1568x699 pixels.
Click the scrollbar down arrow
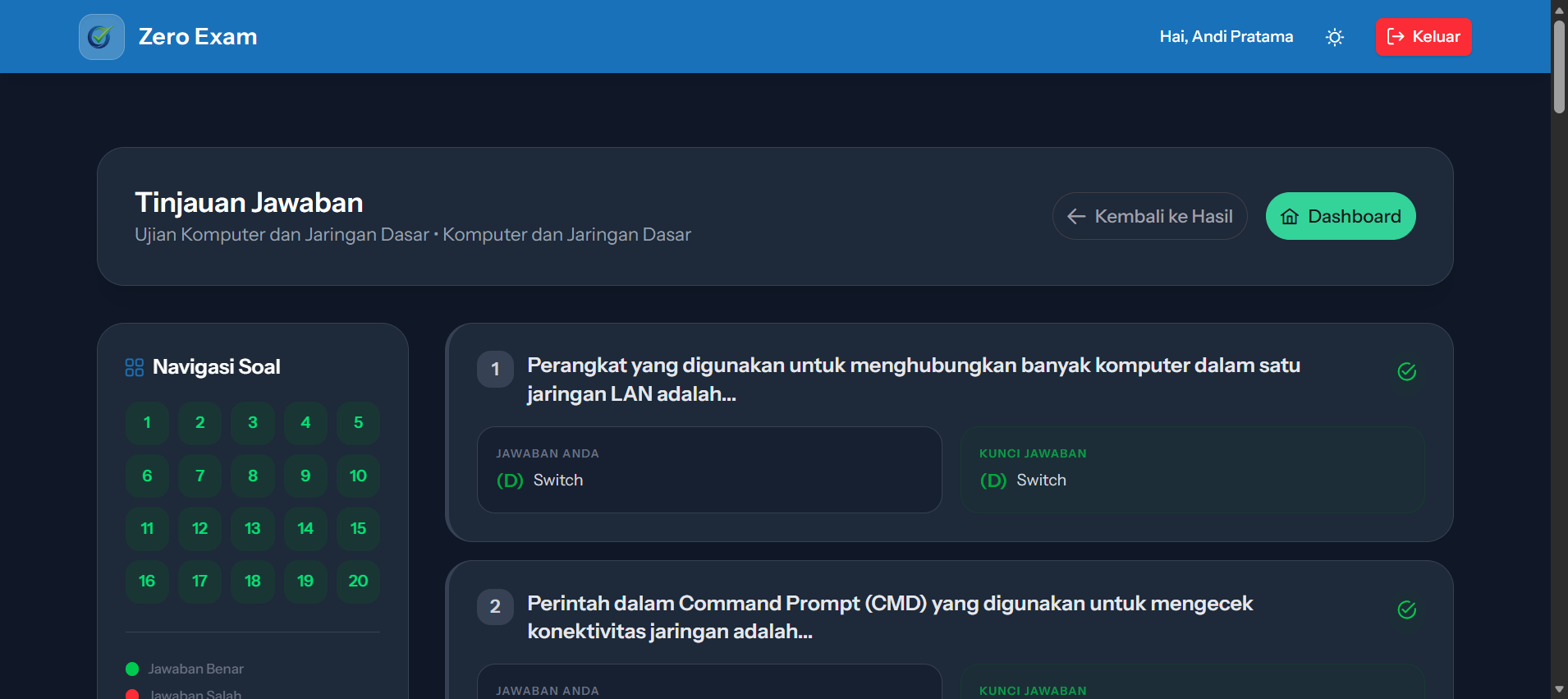click(1560, 690)
